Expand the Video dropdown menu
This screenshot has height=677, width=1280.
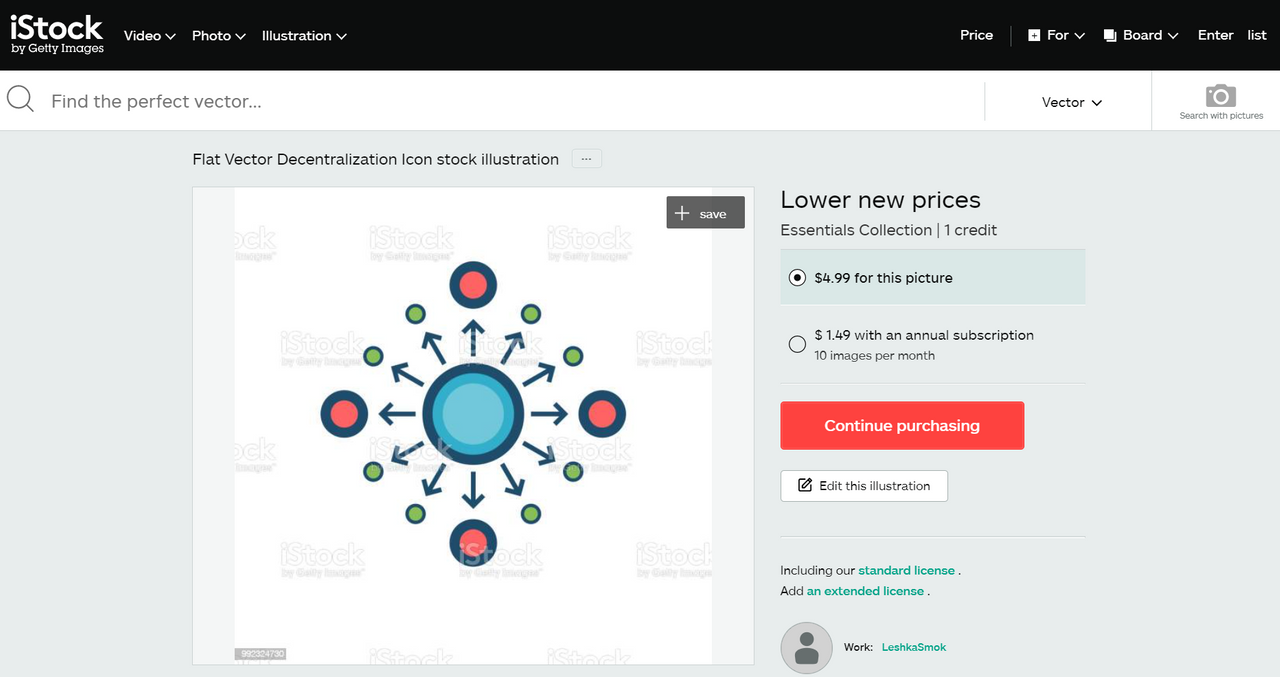click(x=150, y=35)
